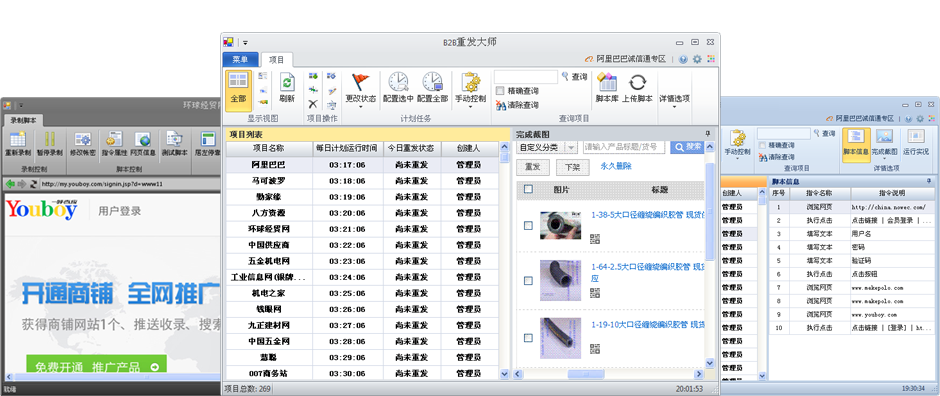Check the box for 1-64-2.5大口径缠绕编织胶管

click(528, 280)
